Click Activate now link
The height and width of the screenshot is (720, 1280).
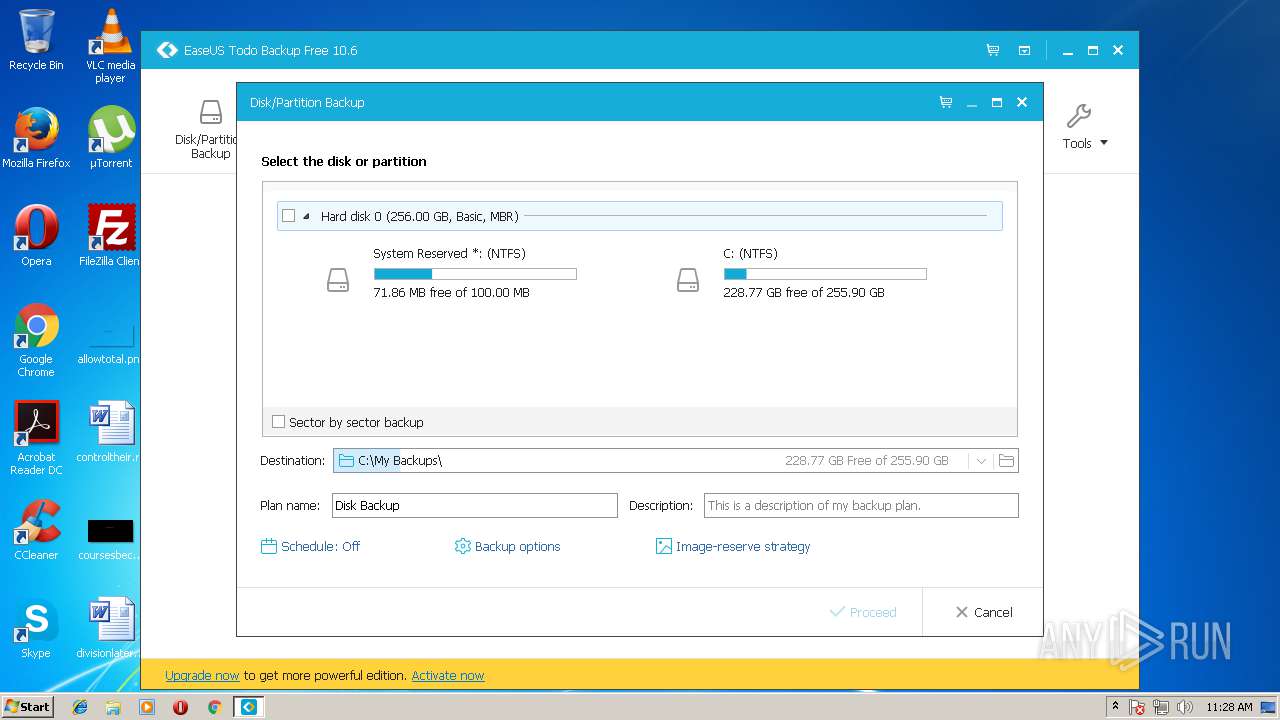448,676
